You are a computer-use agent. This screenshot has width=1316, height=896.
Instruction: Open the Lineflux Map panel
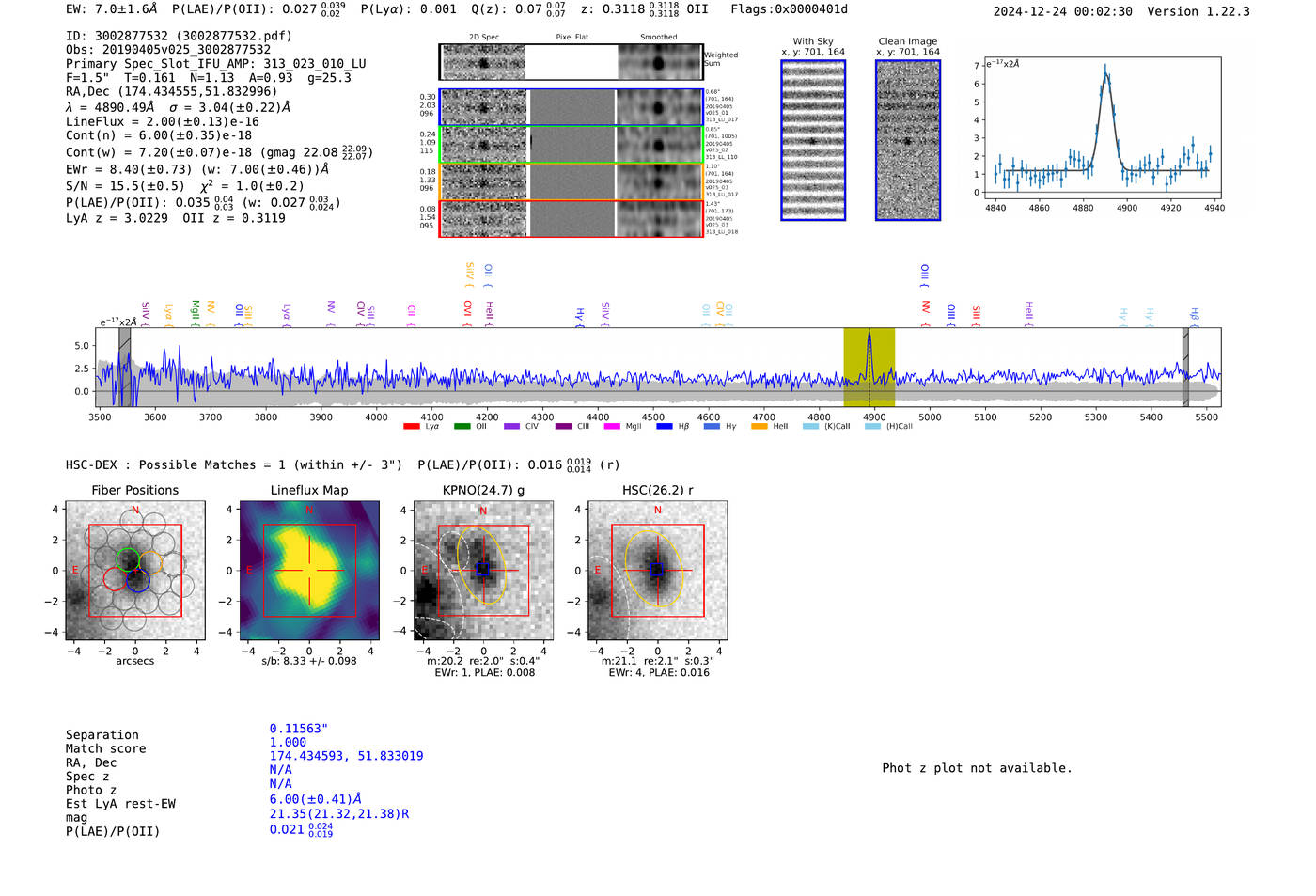pyautogui.click(x=309, y=571)
